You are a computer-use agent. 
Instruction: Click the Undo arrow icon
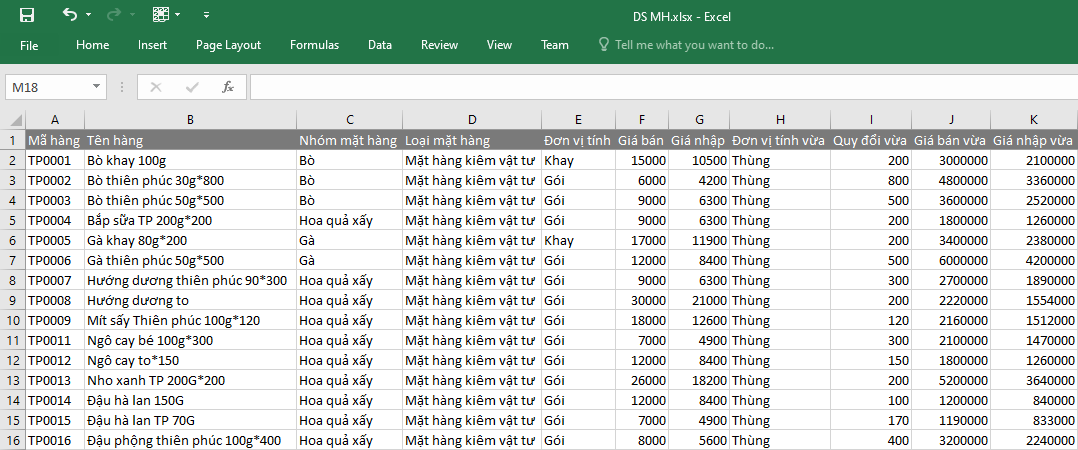pyautogui.click(x=69, y=15)
